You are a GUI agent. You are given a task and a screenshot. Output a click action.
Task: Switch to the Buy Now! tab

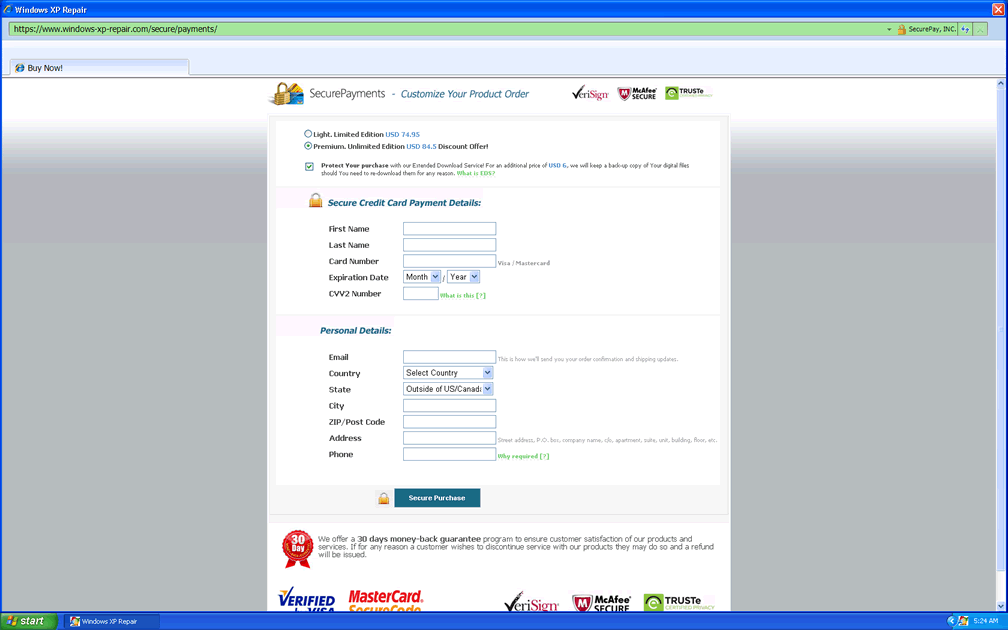point(45,68)
